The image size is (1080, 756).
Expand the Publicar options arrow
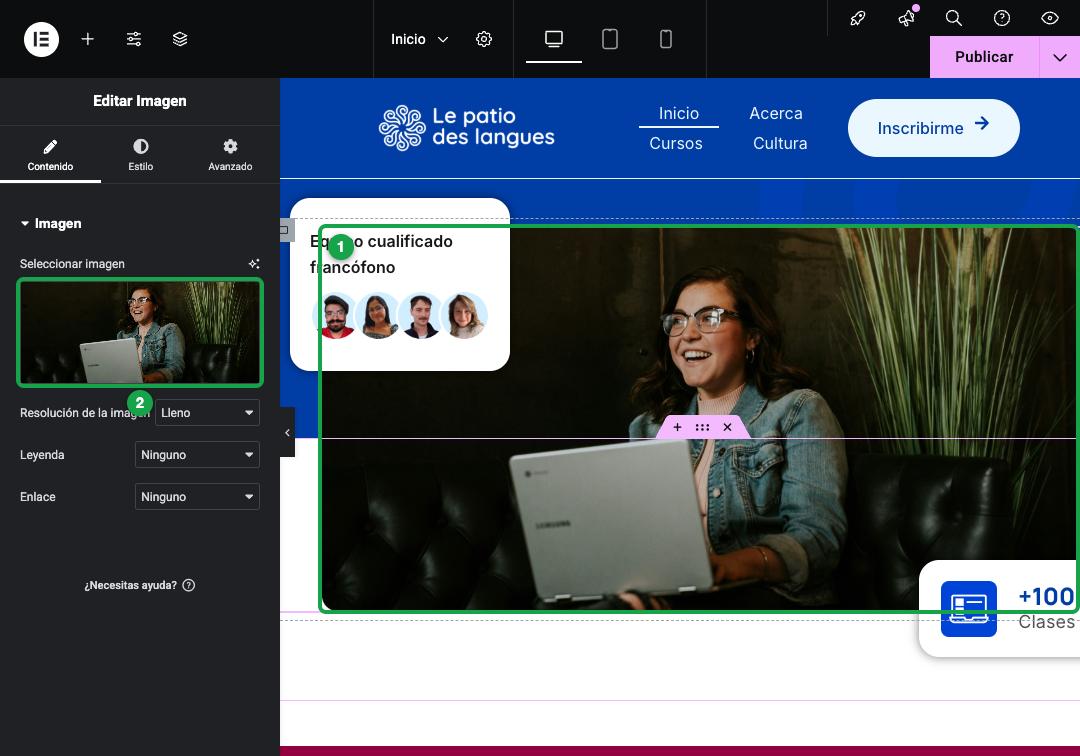(1060, 57)
